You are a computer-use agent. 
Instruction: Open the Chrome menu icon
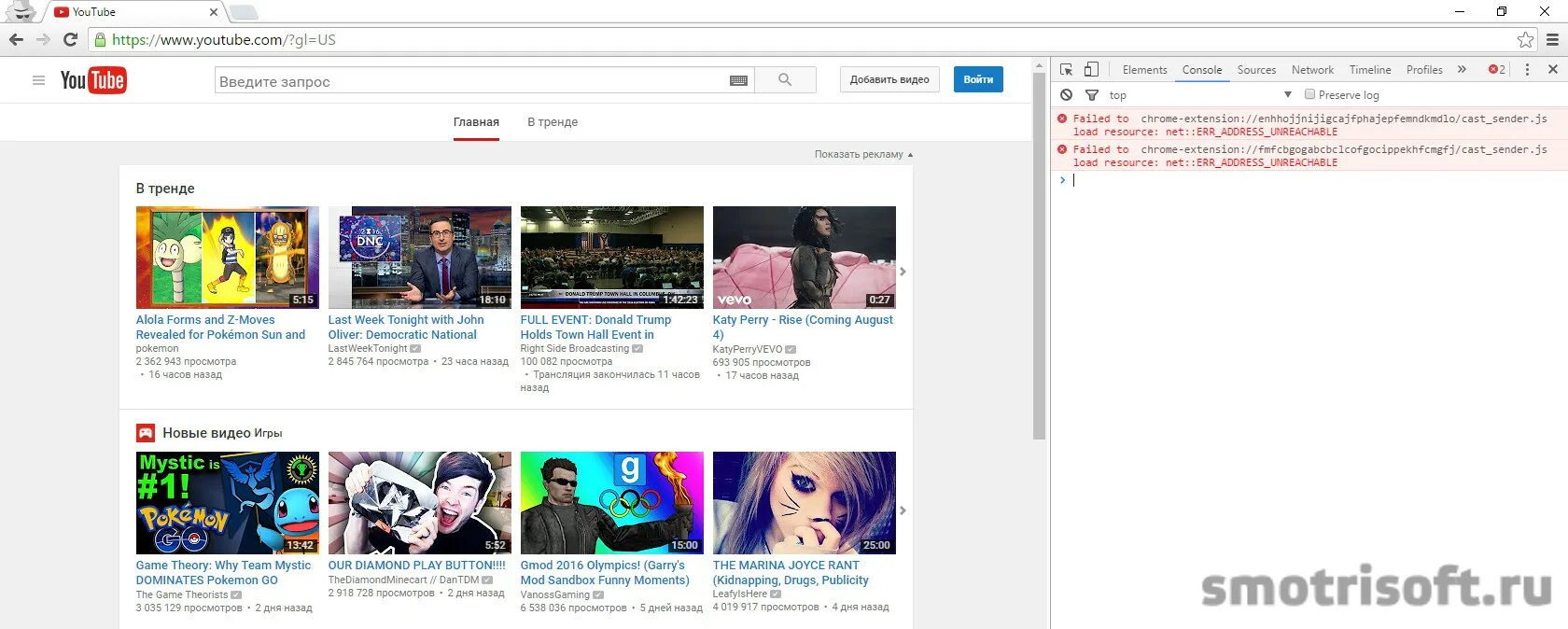pos(1553,39)
